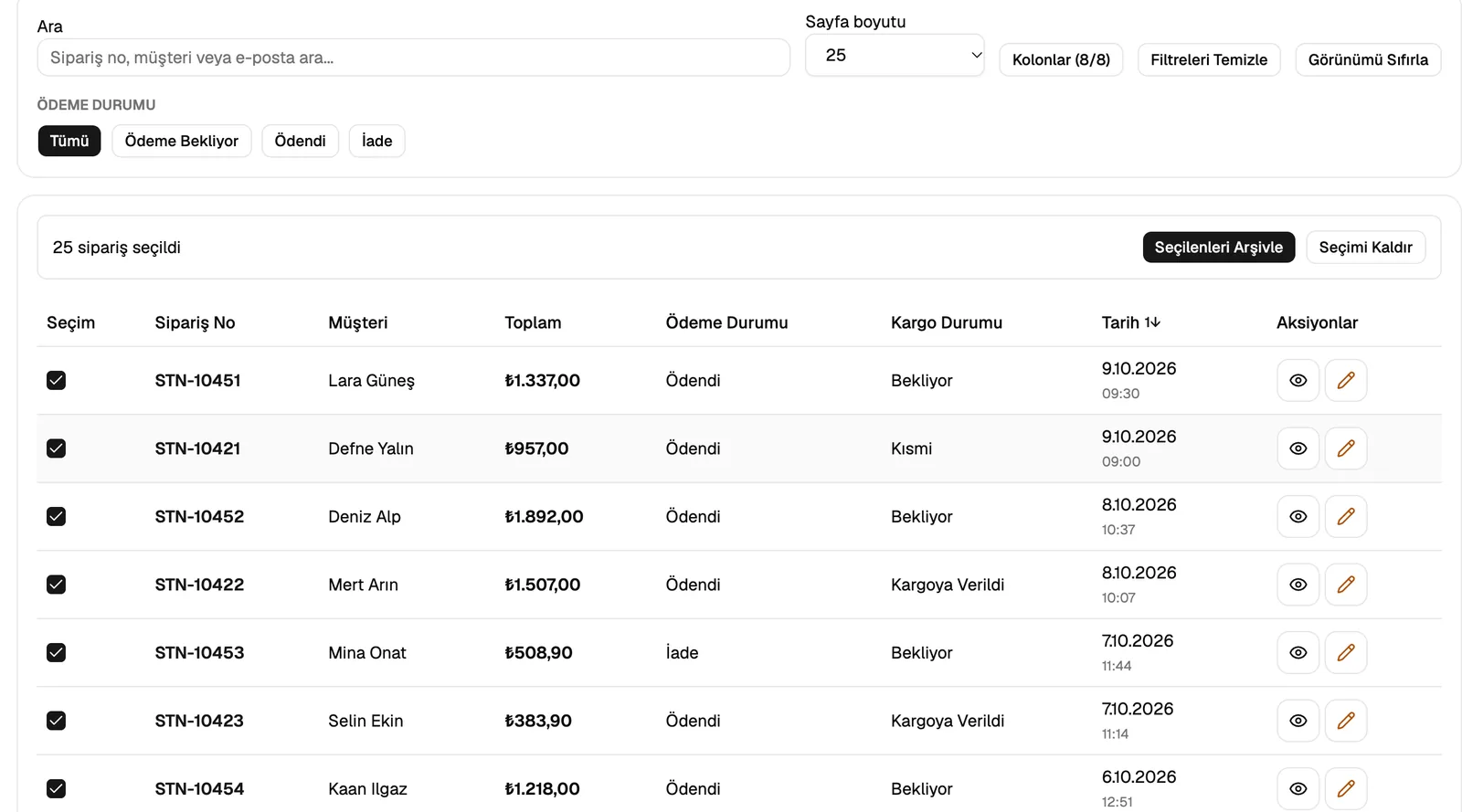View order STN-10421 details
Screen dimensions: 1462x812
(x=1298, y=448)
